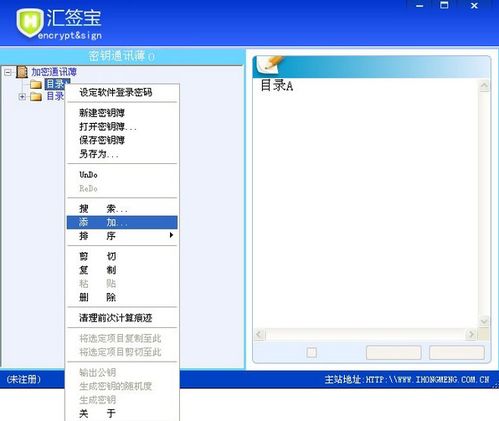Click the horizontal scrollbar right arrow
This screenshot has height=421, width=499.
(471, 334)
